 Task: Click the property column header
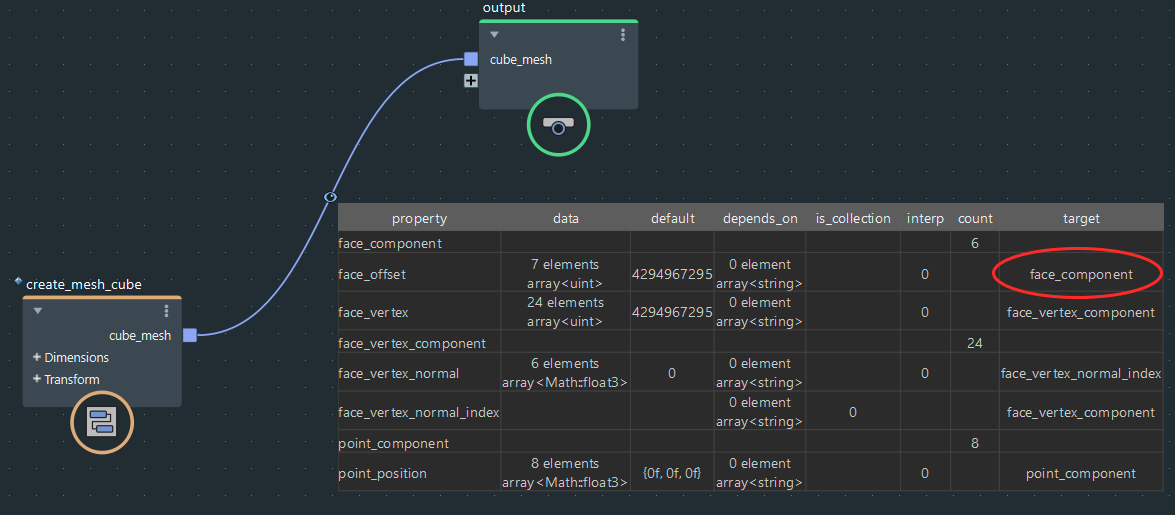(419, 218)
